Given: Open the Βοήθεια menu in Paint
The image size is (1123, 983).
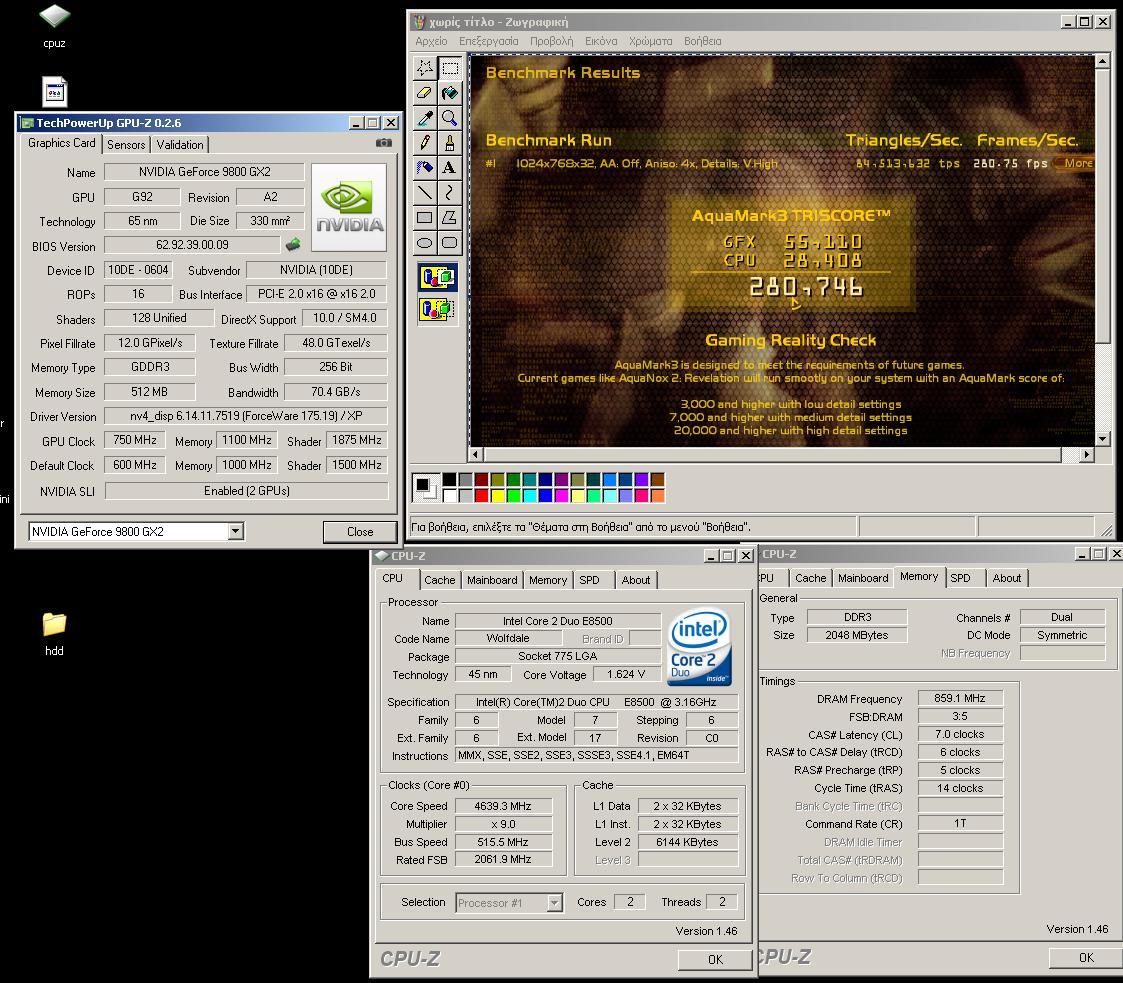Looking at the screenshot, I should click(703, 41).
